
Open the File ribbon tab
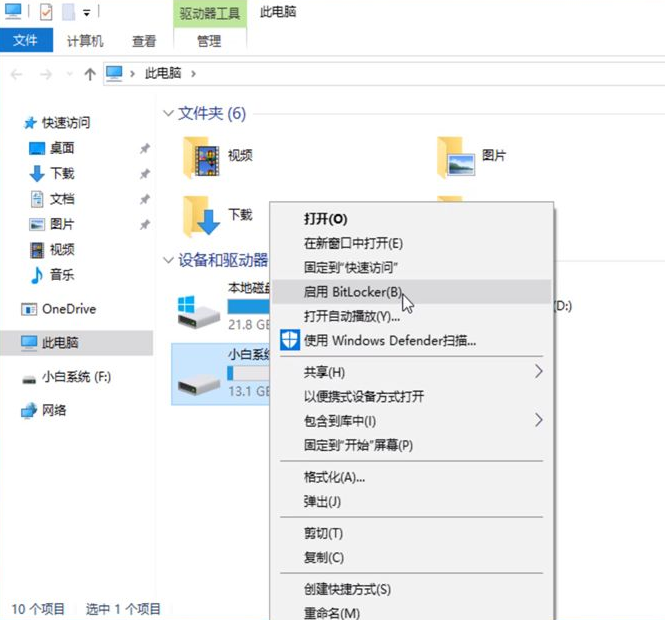(x=25, y=41)
